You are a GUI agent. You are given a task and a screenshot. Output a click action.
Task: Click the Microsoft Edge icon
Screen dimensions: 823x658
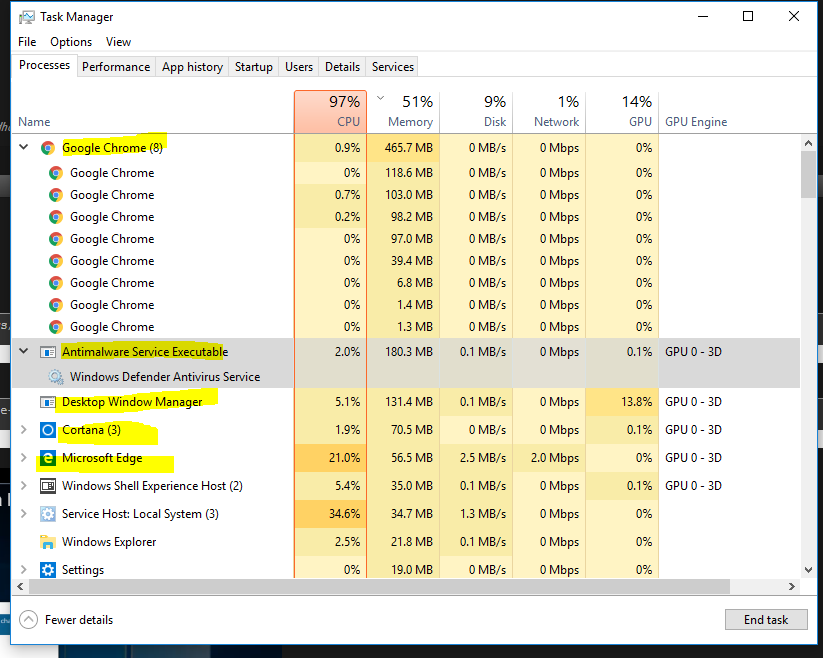pyautogui.click(x=48, y=458)
